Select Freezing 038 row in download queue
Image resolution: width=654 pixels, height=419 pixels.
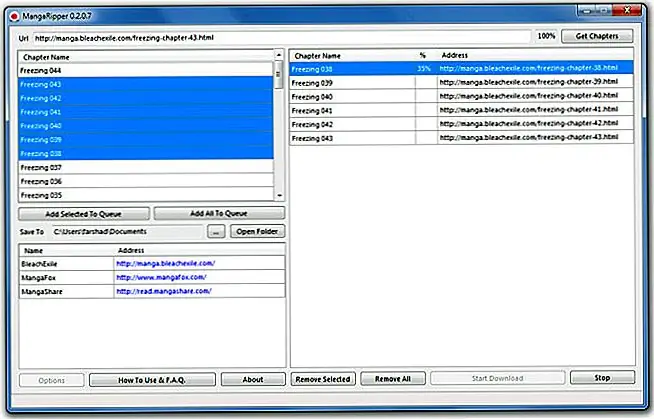pyautogui.click(x=350, y=69)
